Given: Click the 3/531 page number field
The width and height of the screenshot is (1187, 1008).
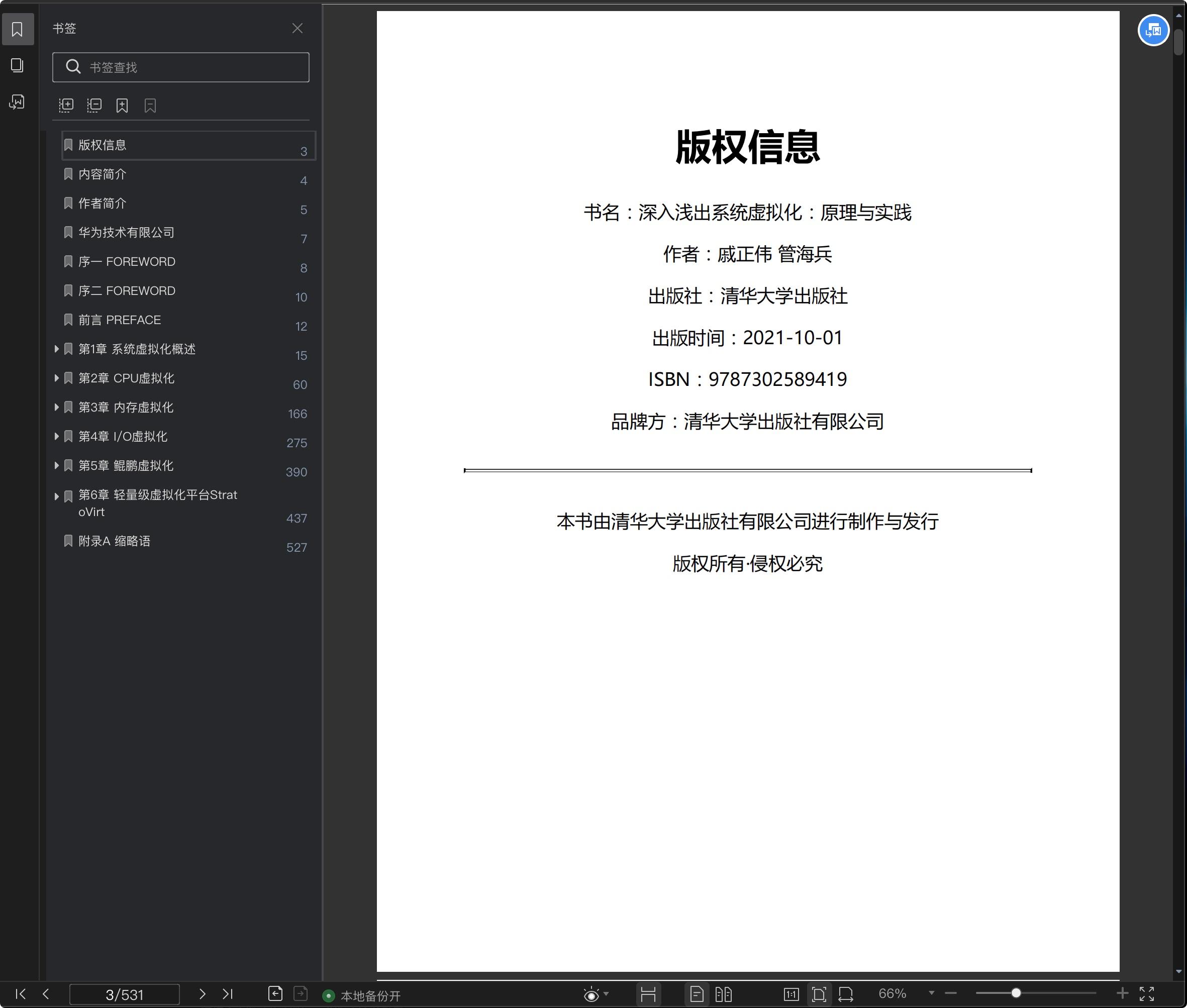Looking at the screenshot, I should (x=125, y=994).
